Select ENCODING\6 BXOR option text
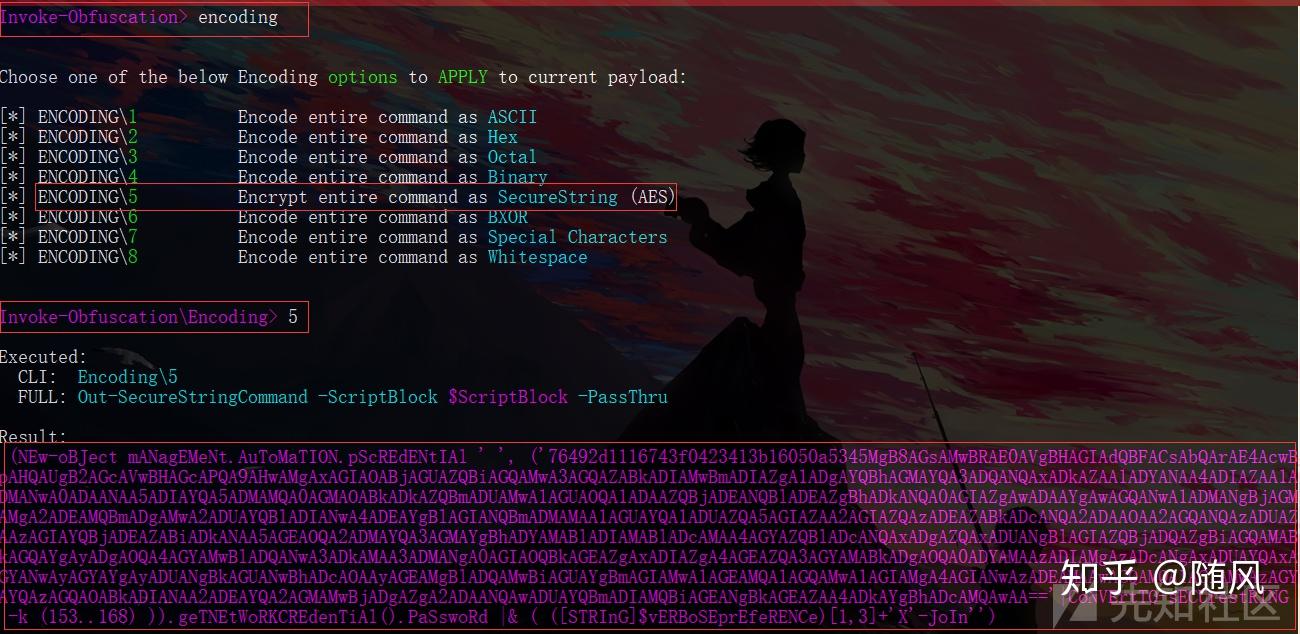This screenshot has height=634, width=1300. (x=264, y=217)
